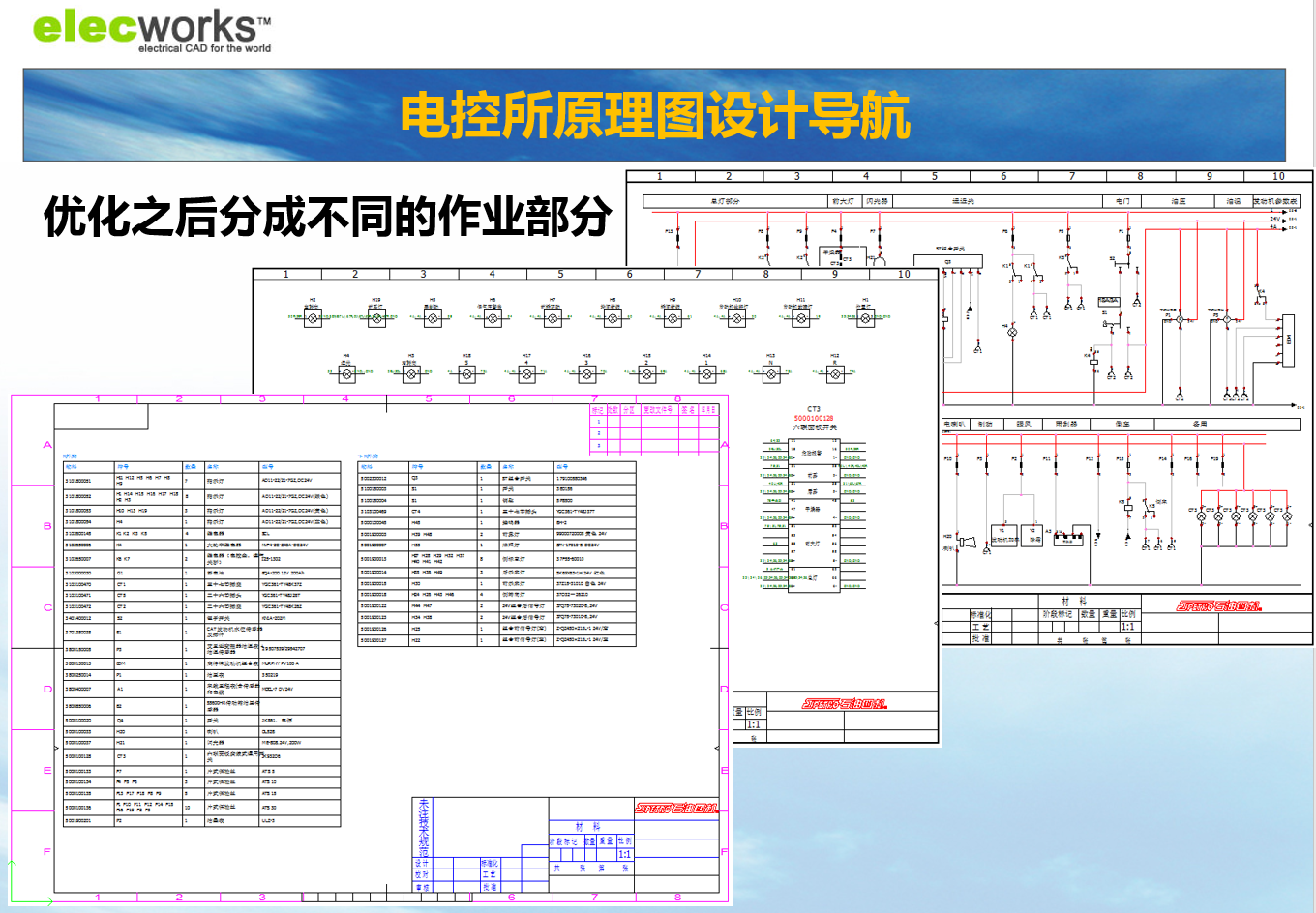This screenshot has width=1316, height=913.
Task: Select the H10 lamp symbol in middle drawing
Action: (737, 317)
